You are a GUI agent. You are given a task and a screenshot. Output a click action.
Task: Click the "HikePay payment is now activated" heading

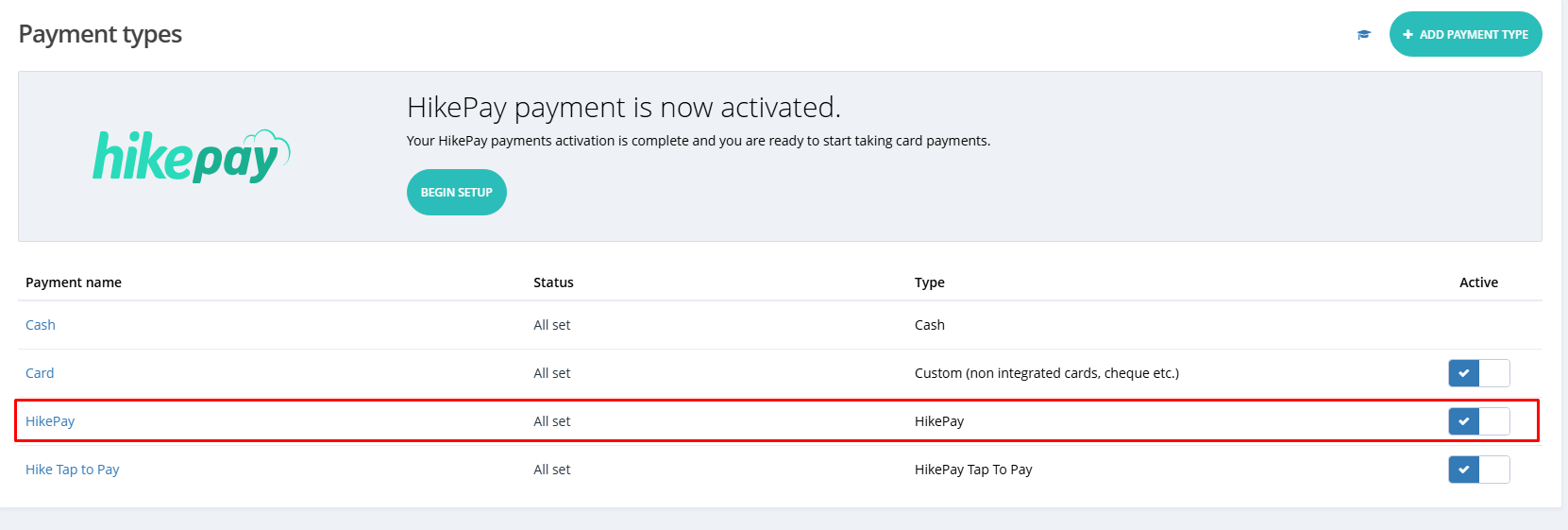(623, 108)
